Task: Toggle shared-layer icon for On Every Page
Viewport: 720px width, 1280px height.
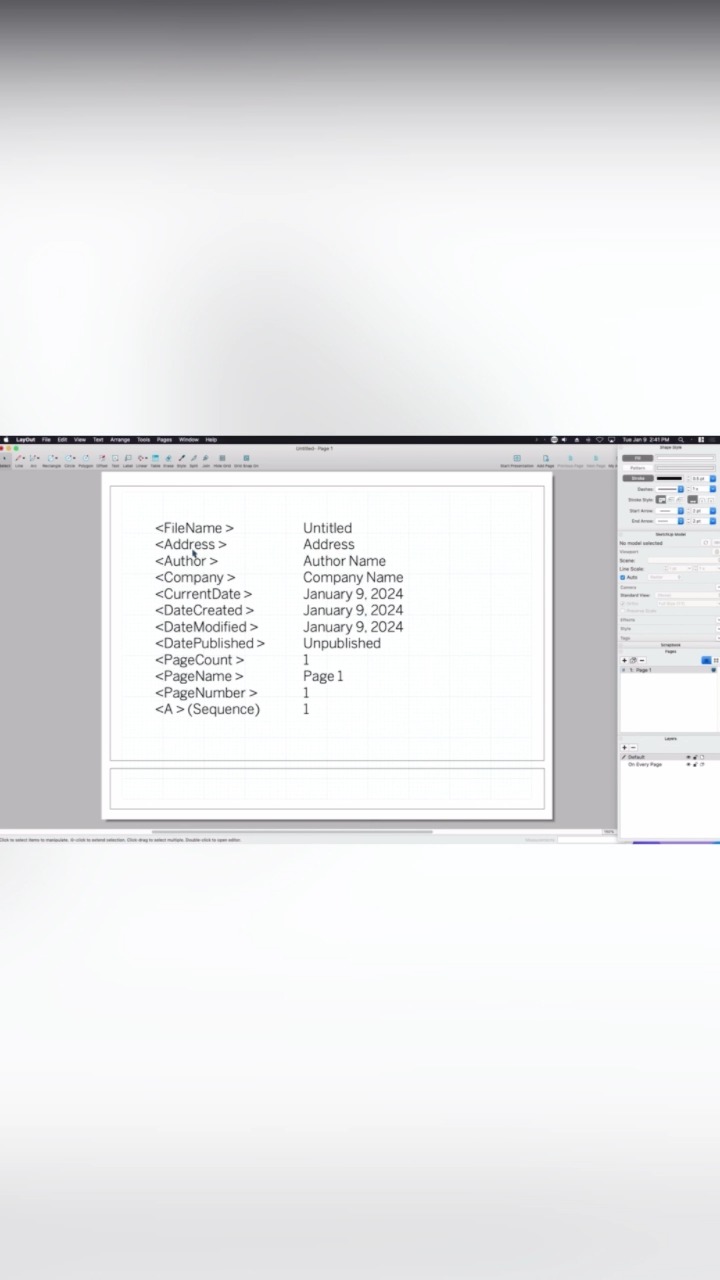Action: (702, 764)
